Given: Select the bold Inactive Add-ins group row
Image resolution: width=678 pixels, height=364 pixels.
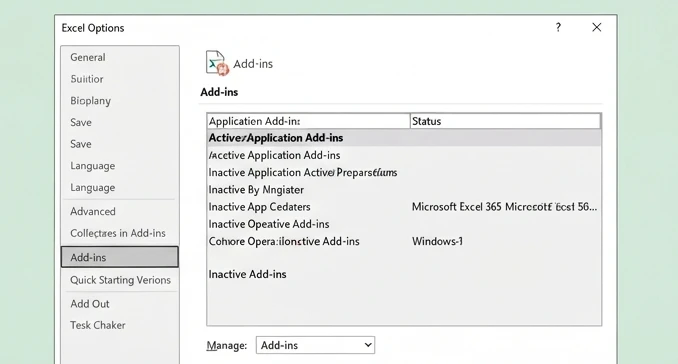Looking at the screenshot, I should pyautogui.click(x=404, y=274).
